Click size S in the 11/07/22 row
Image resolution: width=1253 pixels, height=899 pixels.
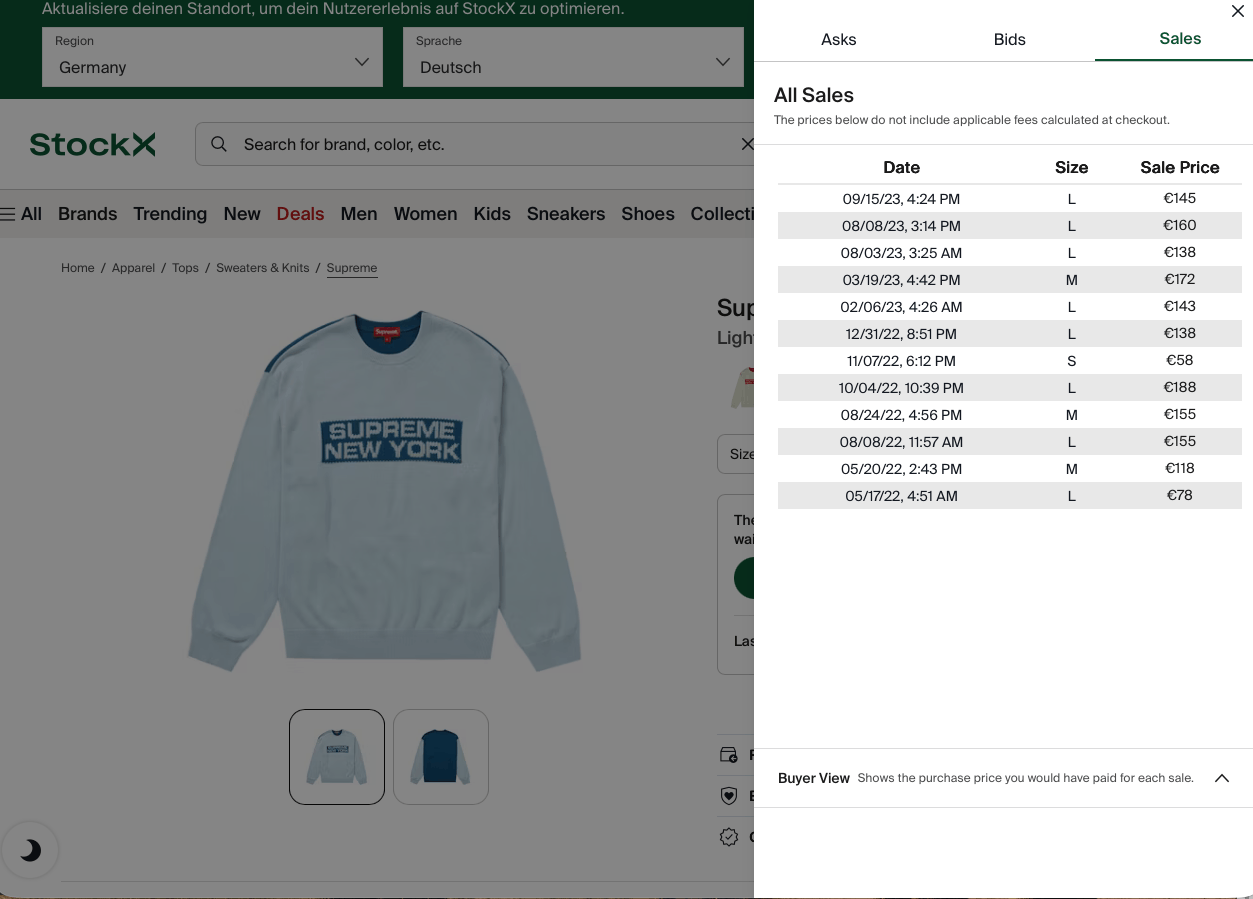[1071, 361]
